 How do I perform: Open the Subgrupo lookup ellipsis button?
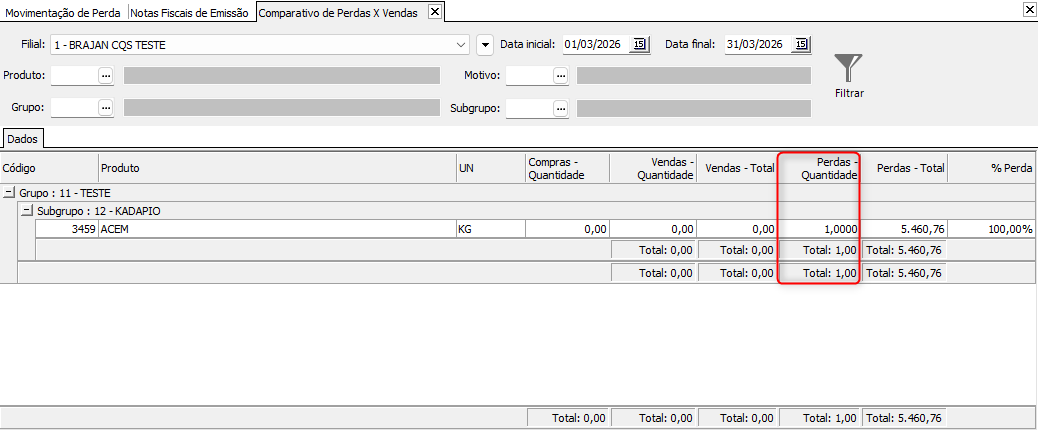(x=560, y=108)
